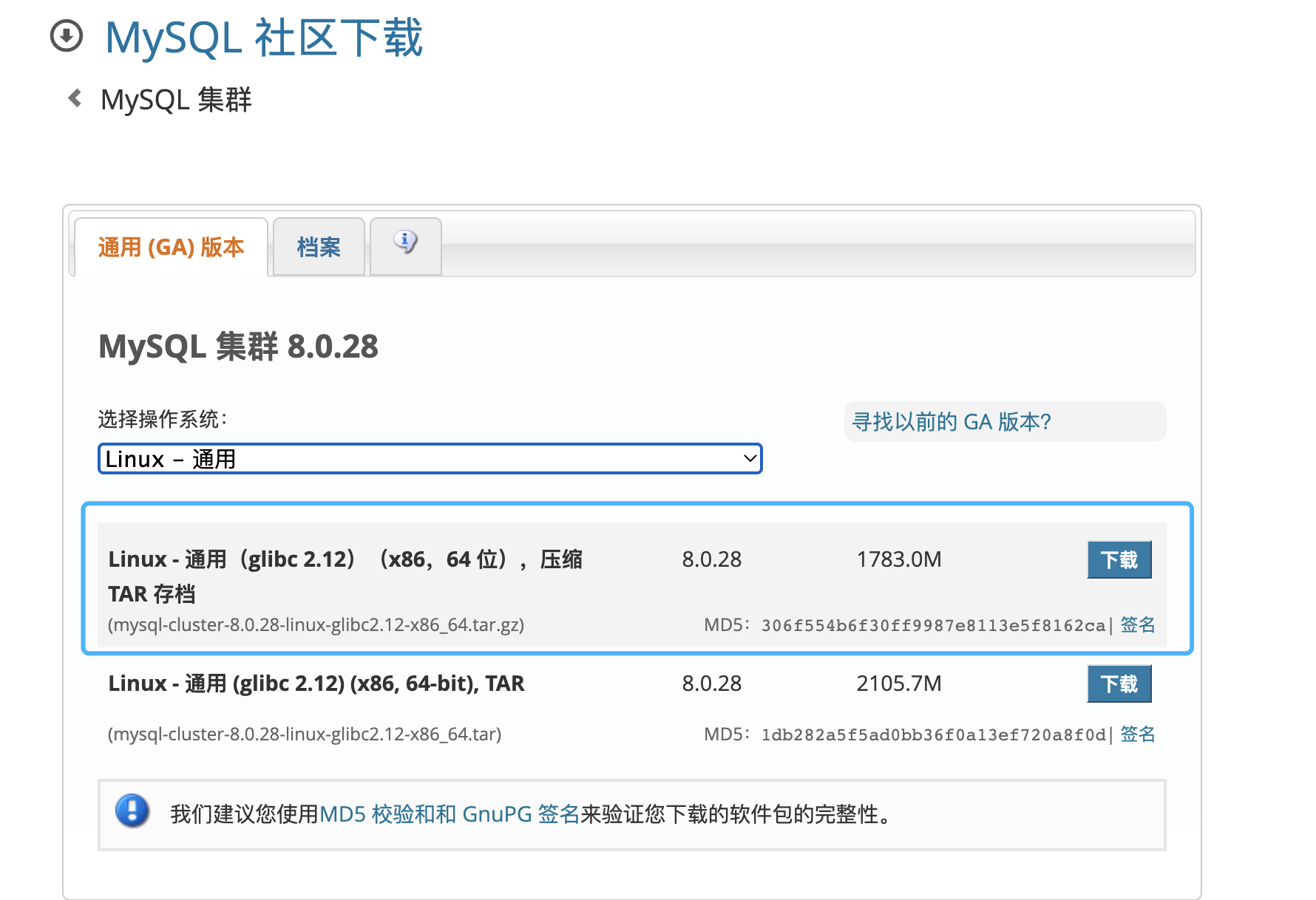Click the 1783.0M file size value
This screenshot has width=1316, height=900.
click(x=899, y=559)
